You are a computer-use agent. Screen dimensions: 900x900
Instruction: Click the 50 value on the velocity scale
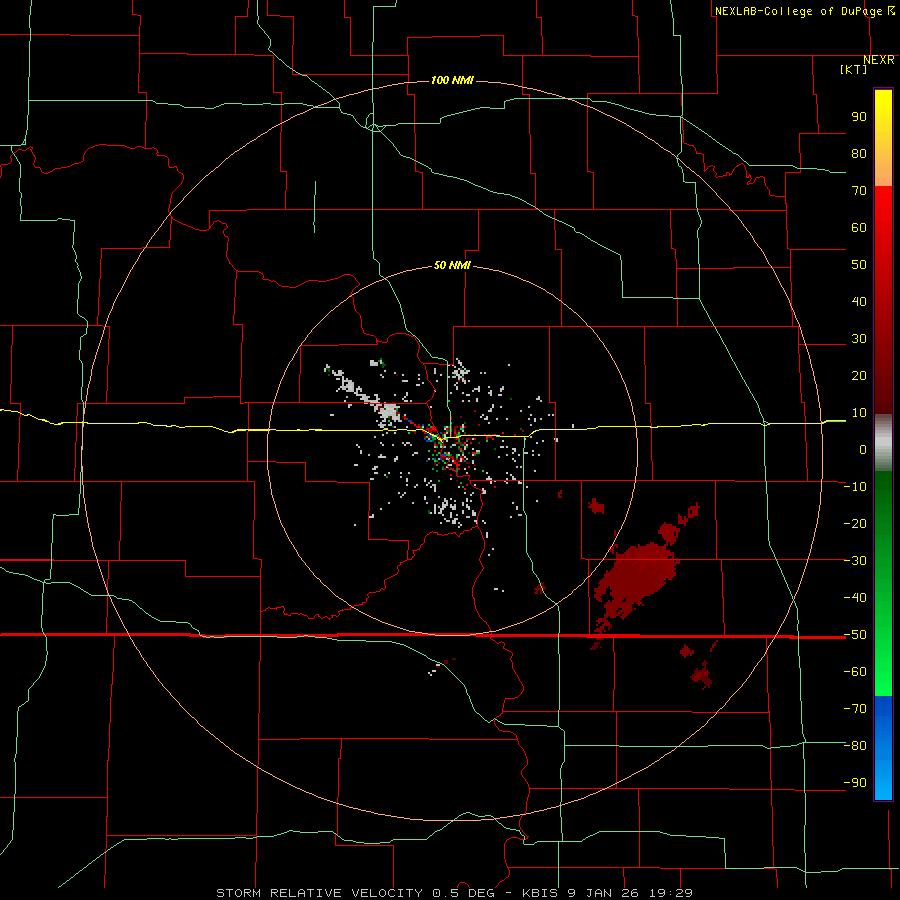(x=859, y=265)
